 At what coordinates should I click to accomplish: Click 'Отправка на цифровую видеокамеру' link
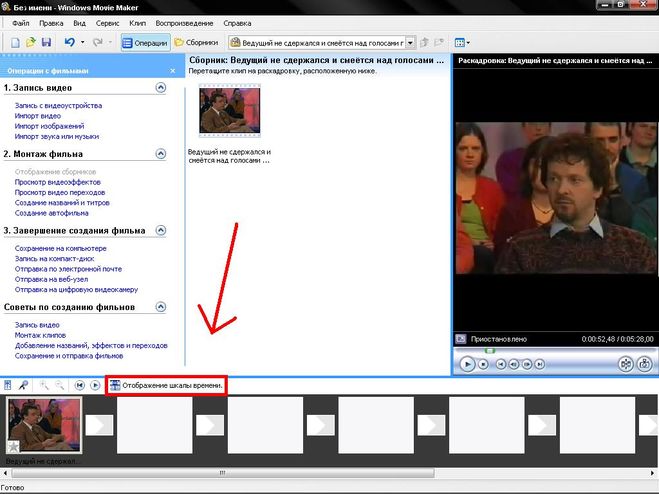76,290
